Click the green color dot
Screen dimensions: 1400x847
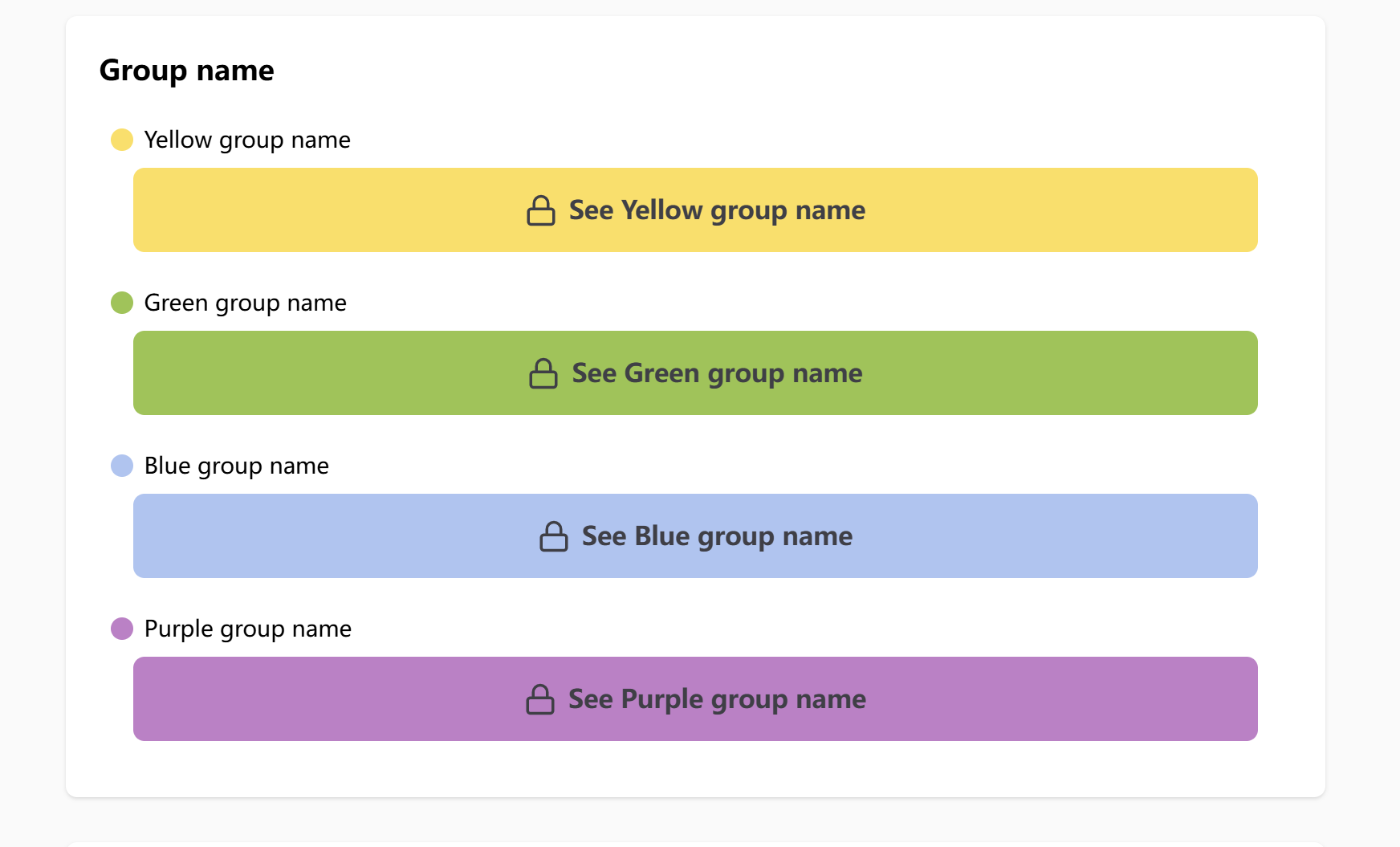(x=122, y=303)
